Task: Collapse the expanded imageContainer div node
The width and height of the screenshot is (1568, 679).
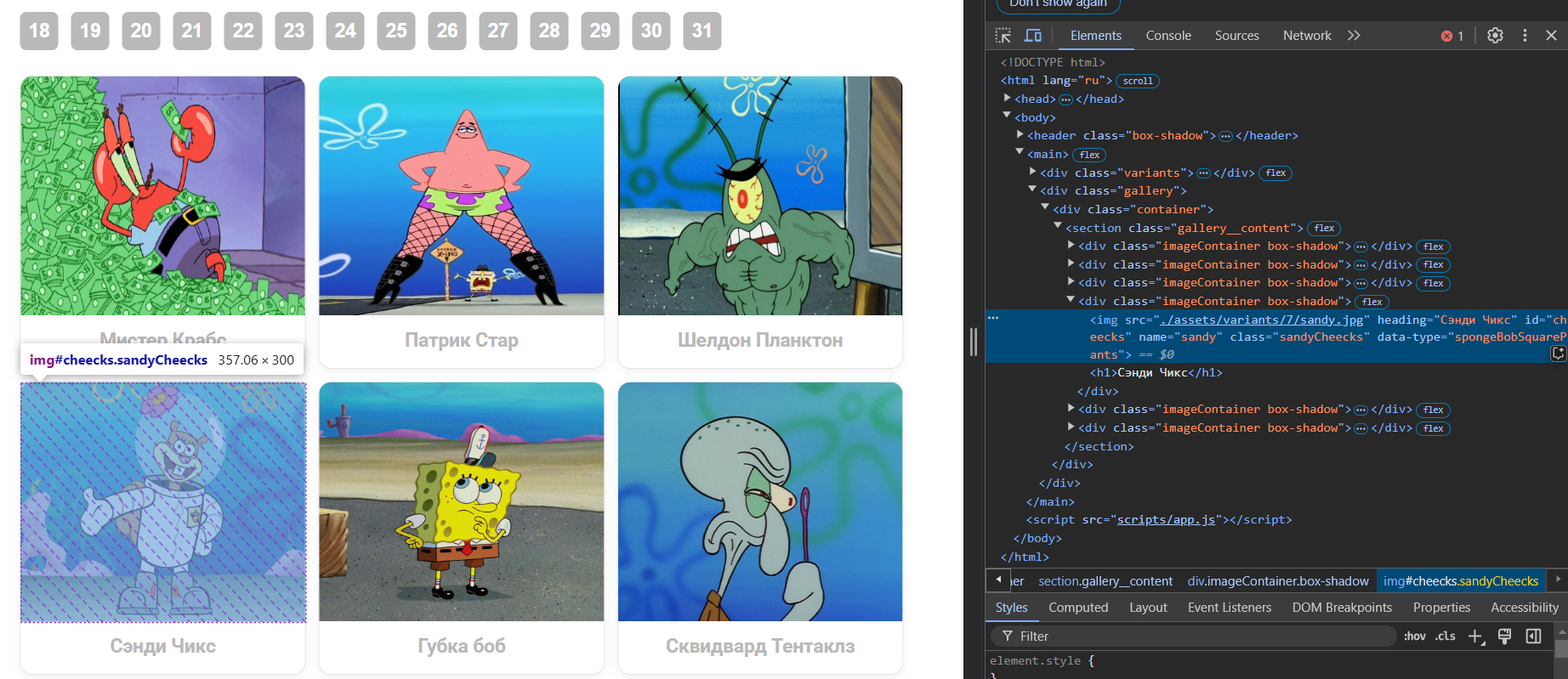Action: click(x=1071, y=300)
